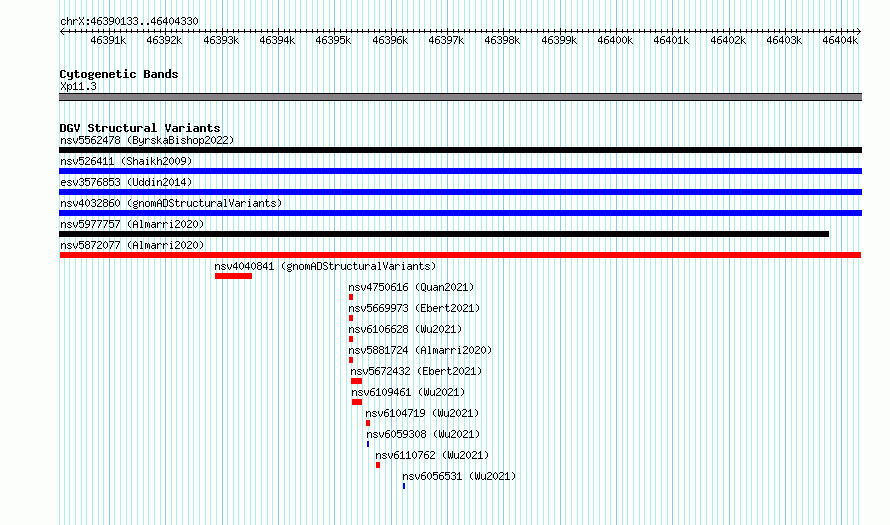Select the Xp11.3 band label

(78, 87)
